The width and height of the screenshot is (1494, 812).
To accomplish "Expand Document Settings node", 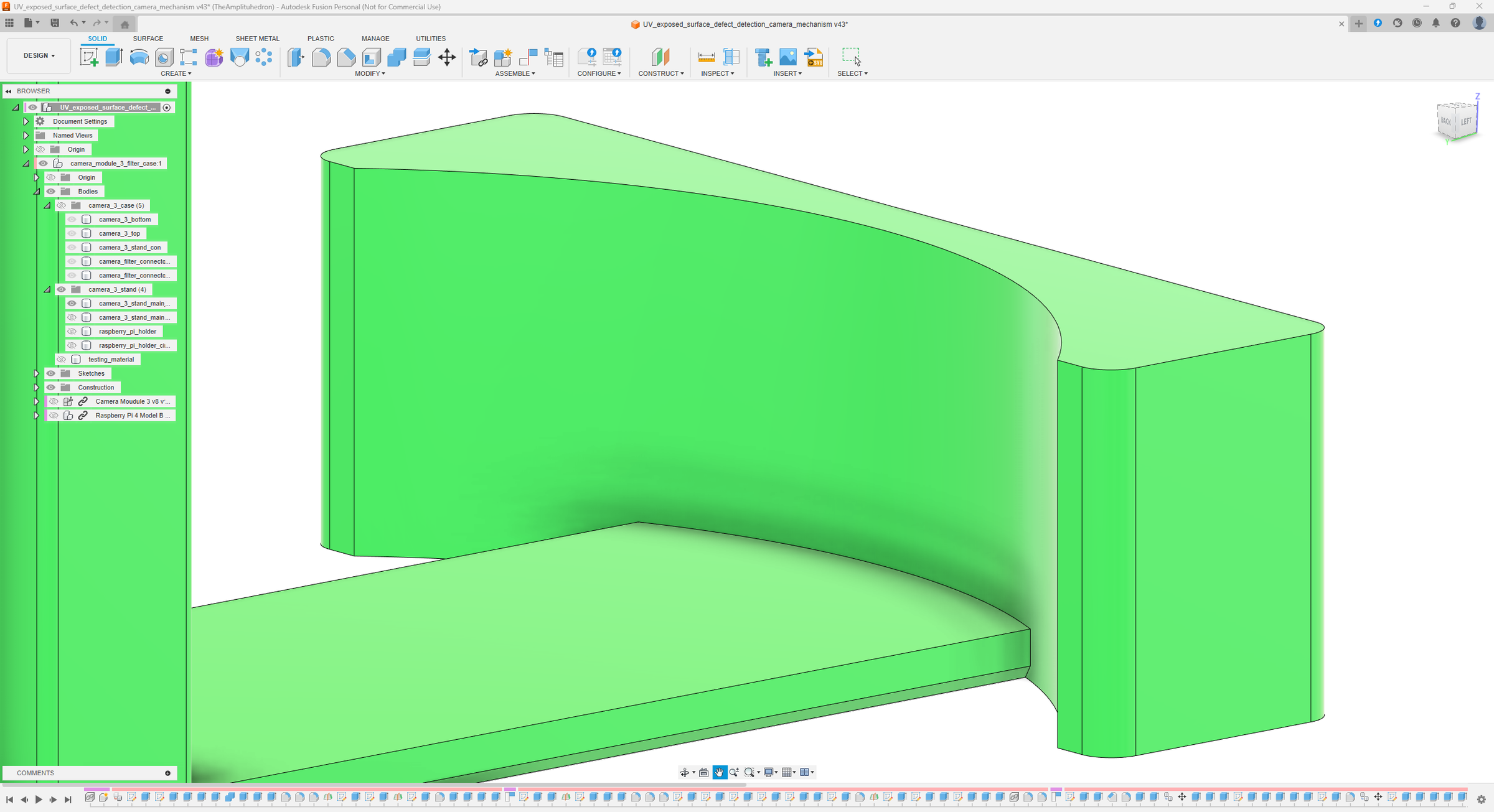I will (26, 121).
